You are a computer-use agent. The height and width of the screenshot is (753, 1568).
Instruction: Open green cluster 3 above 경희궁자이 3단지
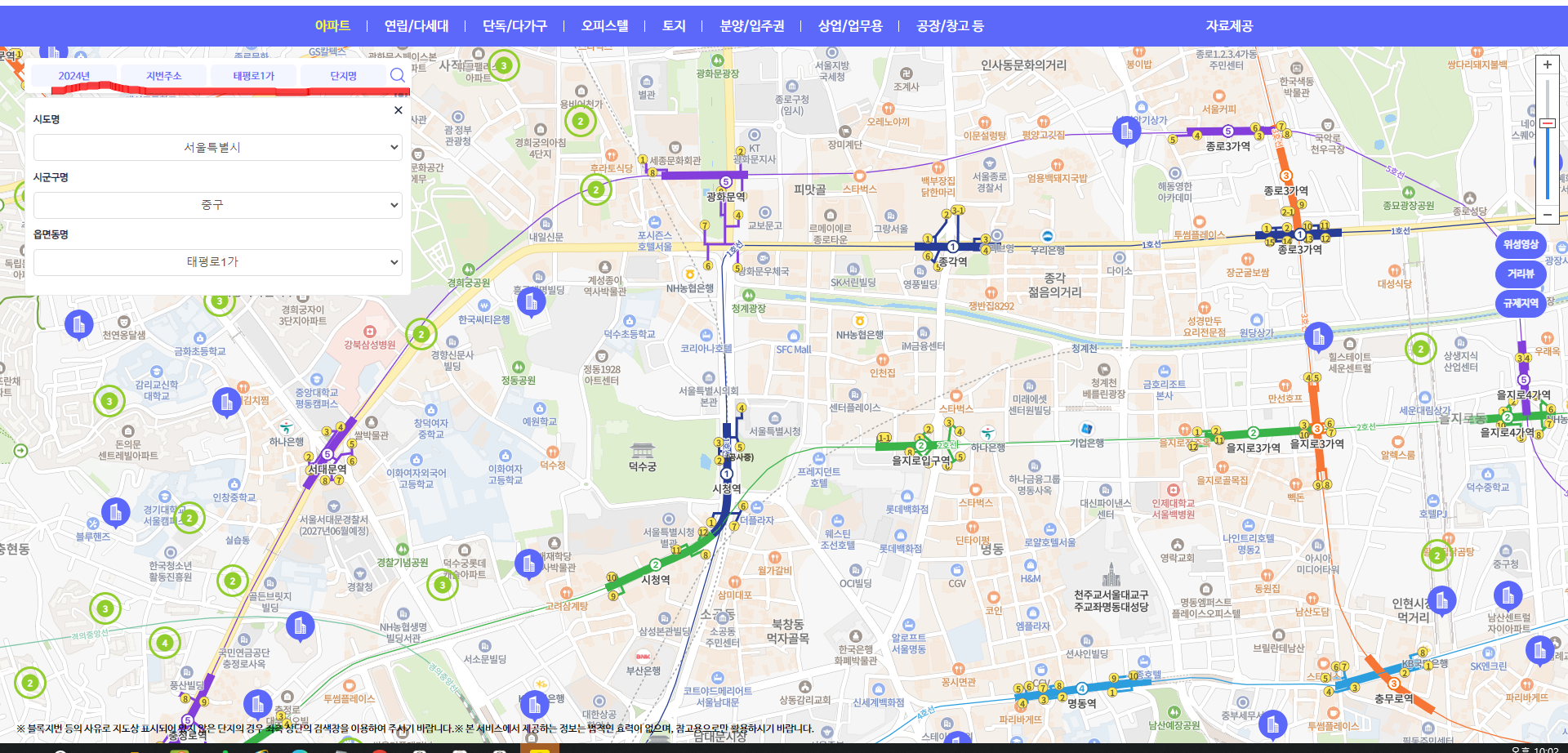tap(219, 301)
